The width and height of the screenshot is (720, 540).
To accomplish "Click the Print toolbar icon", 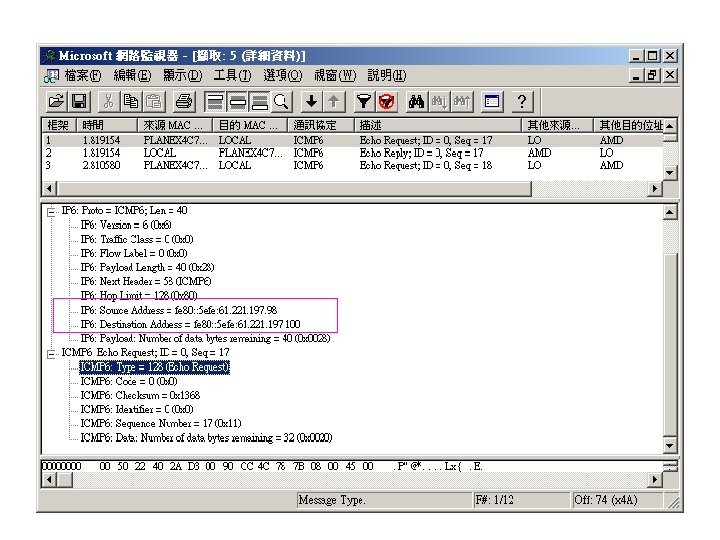I will (x=184, y=101).
